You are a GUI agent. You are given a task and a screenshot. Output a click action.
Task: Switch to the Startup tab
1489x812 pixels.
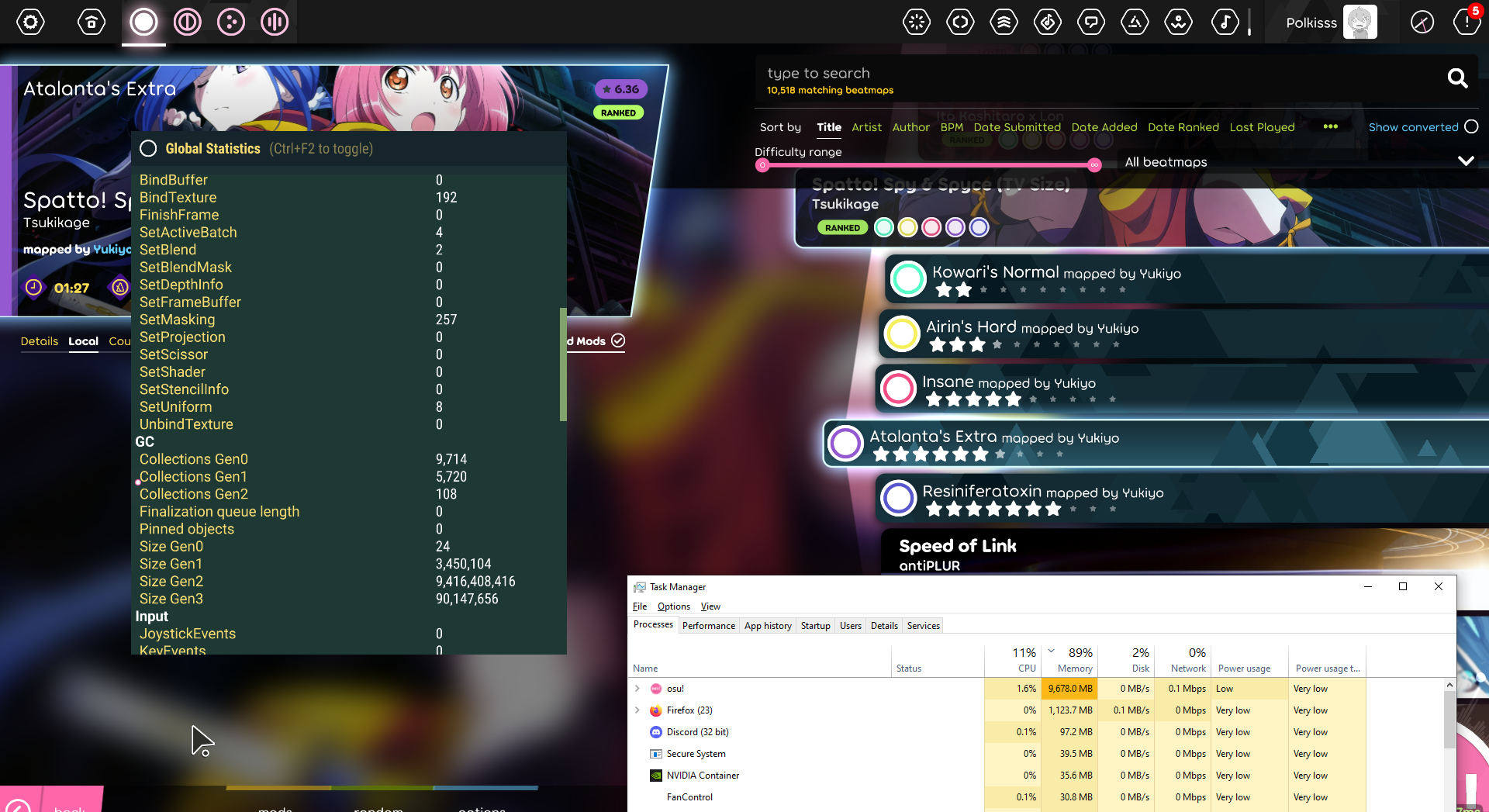816,626
